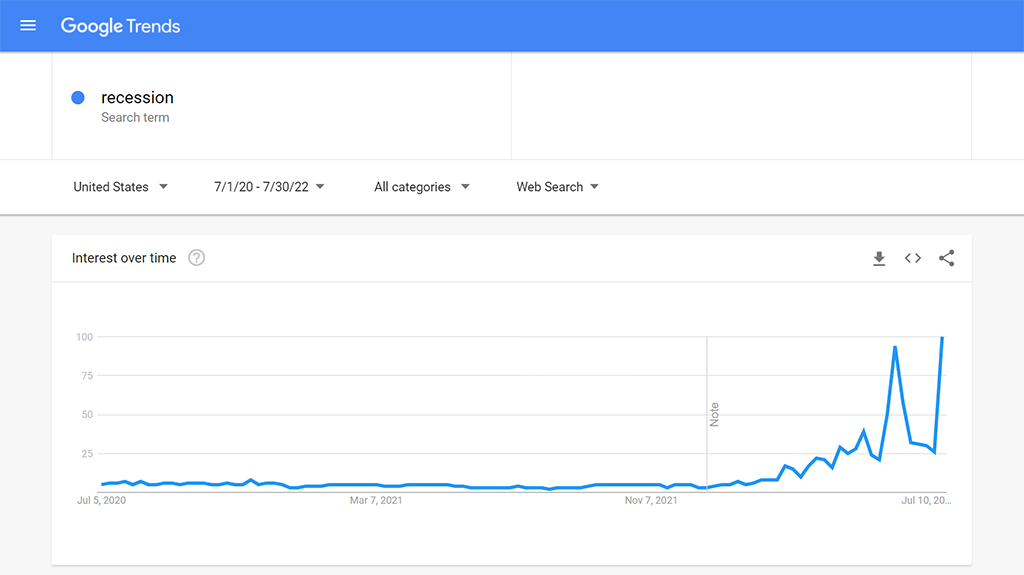Image resolution: width=1024 pixels, height=575 pixels.
Task: Click the empty compare term box
Action: point(740,105)
